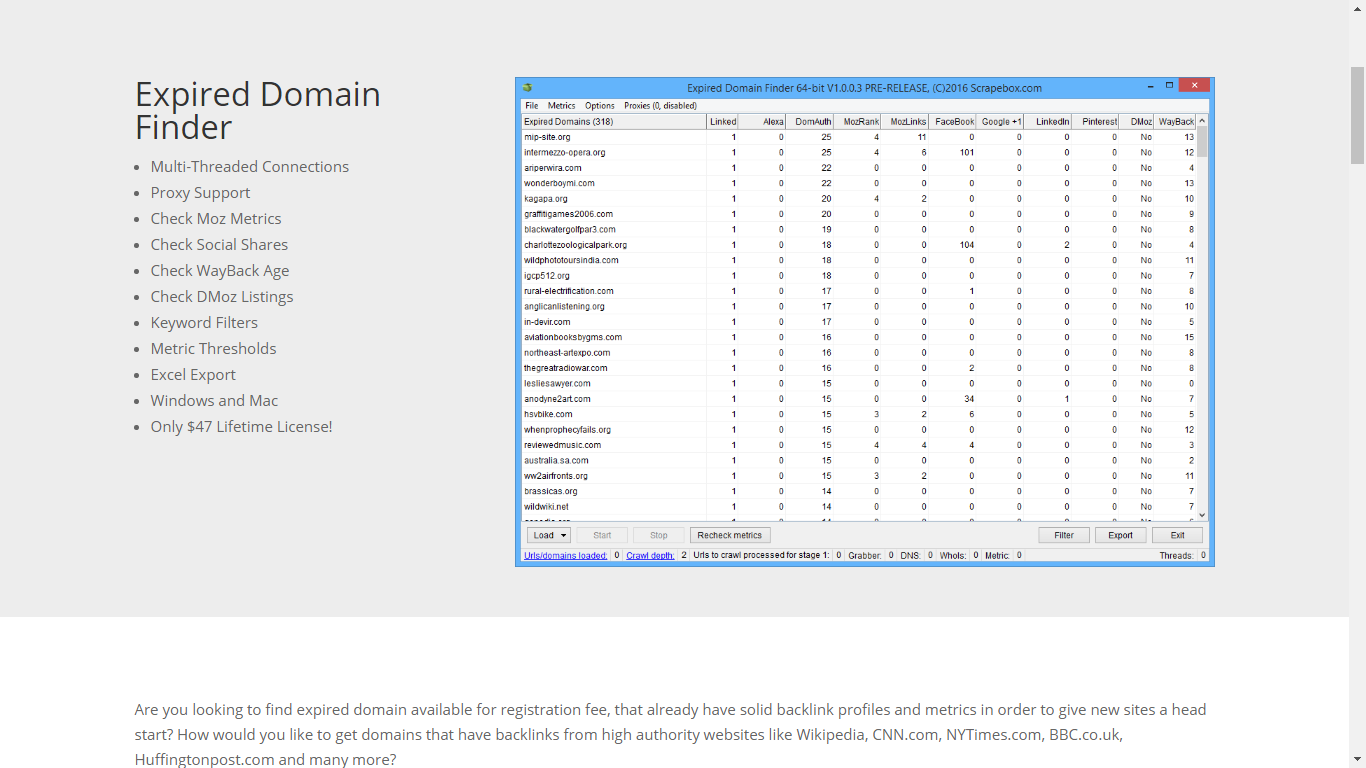Click the Export button

pyautogui.click(x=1120, y=535)
